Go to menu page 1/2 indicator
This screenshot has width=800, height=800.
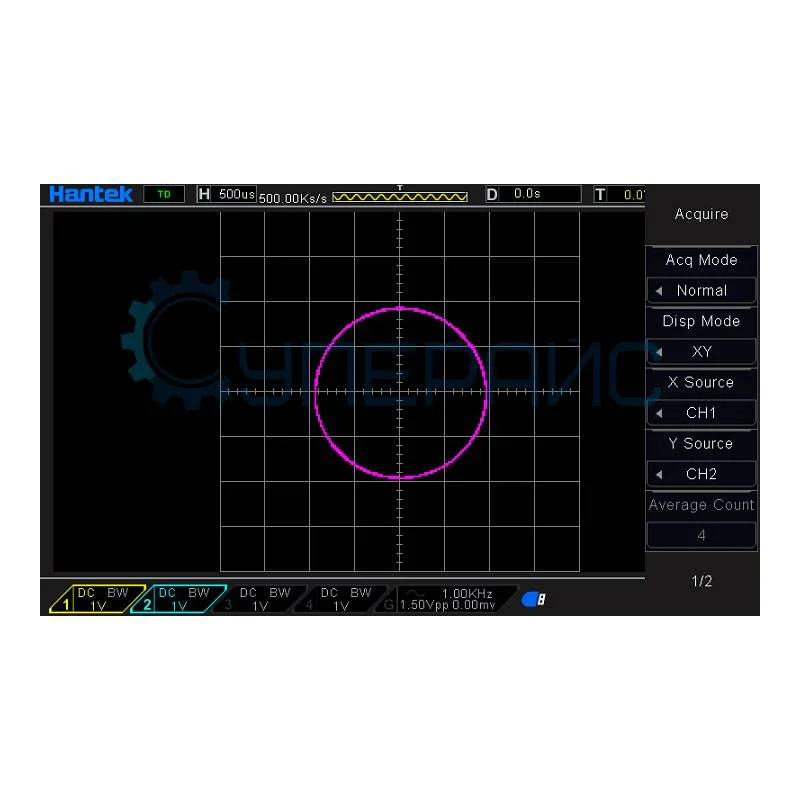tap(701, 581)
